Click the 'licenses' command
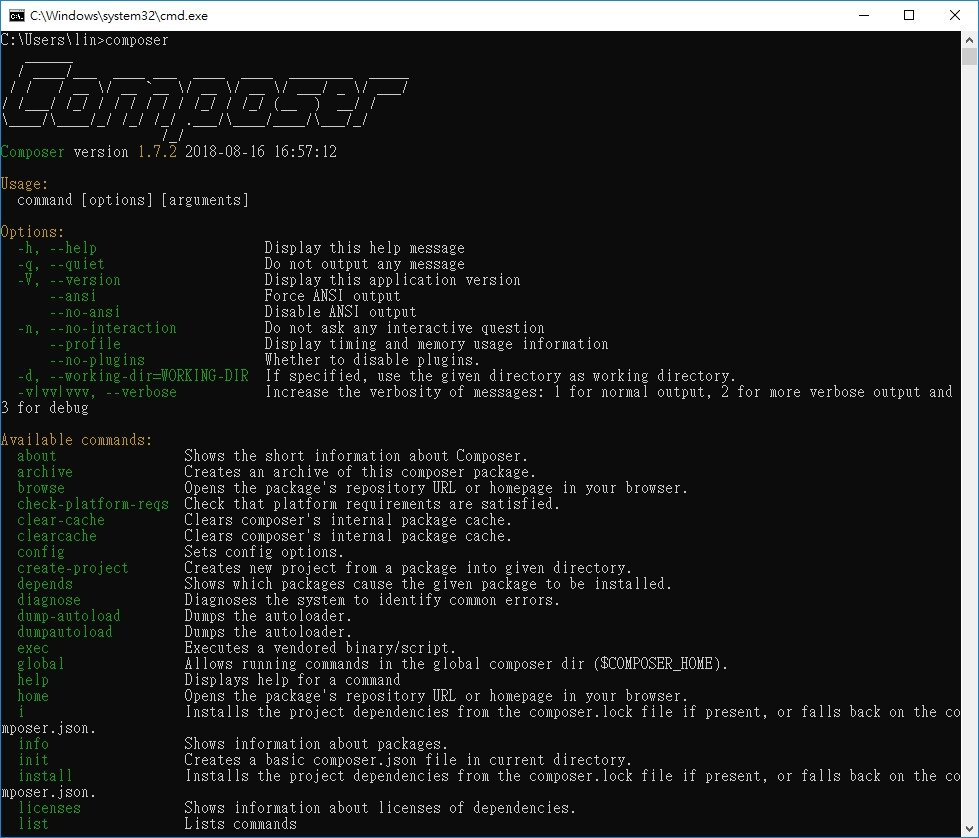Viewport: 979px width, 838px height. [49, 807]
